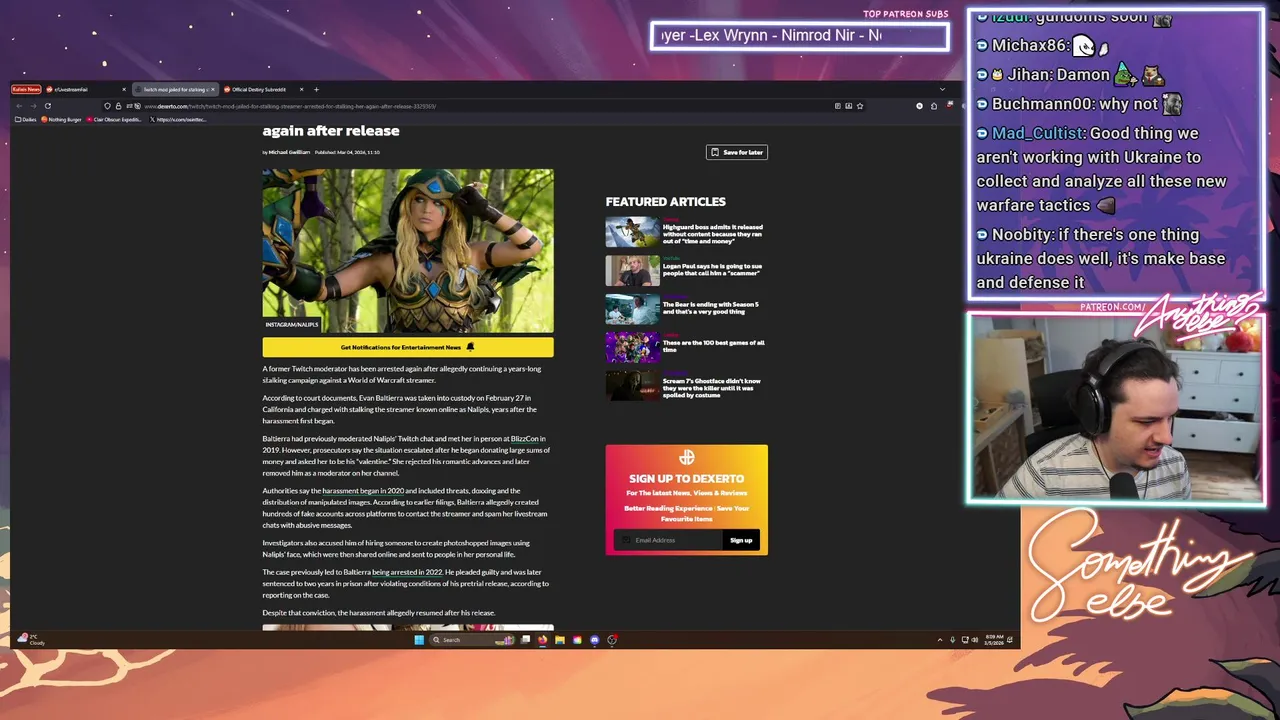Viewport: 1280px width, 720px height.
Task: Open the BlizzCon link in the article
Action: [525, 439]
